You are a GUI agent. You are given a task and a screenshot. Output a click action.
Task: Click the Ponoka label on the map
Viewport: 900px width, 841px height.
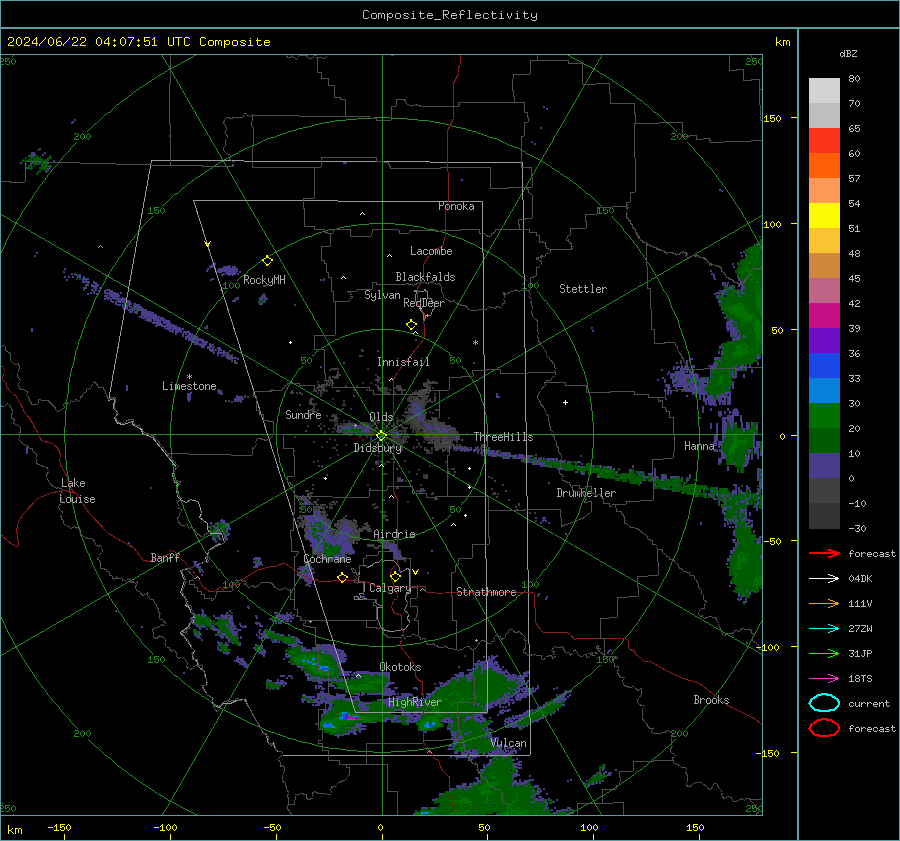click(456, 206)
